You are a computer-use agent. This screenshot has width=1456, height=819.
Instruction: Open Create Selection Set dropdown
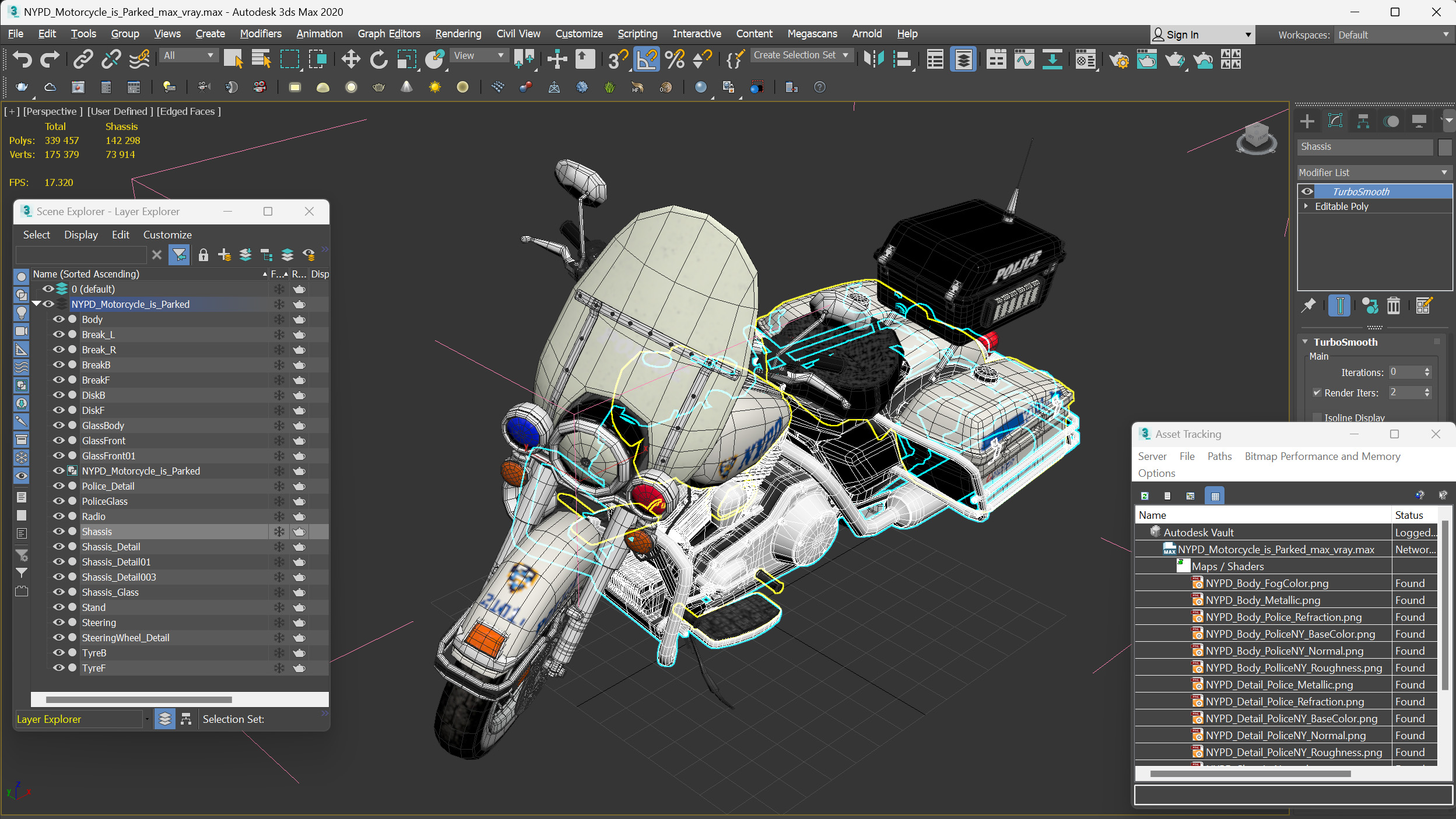click(802, 55)
